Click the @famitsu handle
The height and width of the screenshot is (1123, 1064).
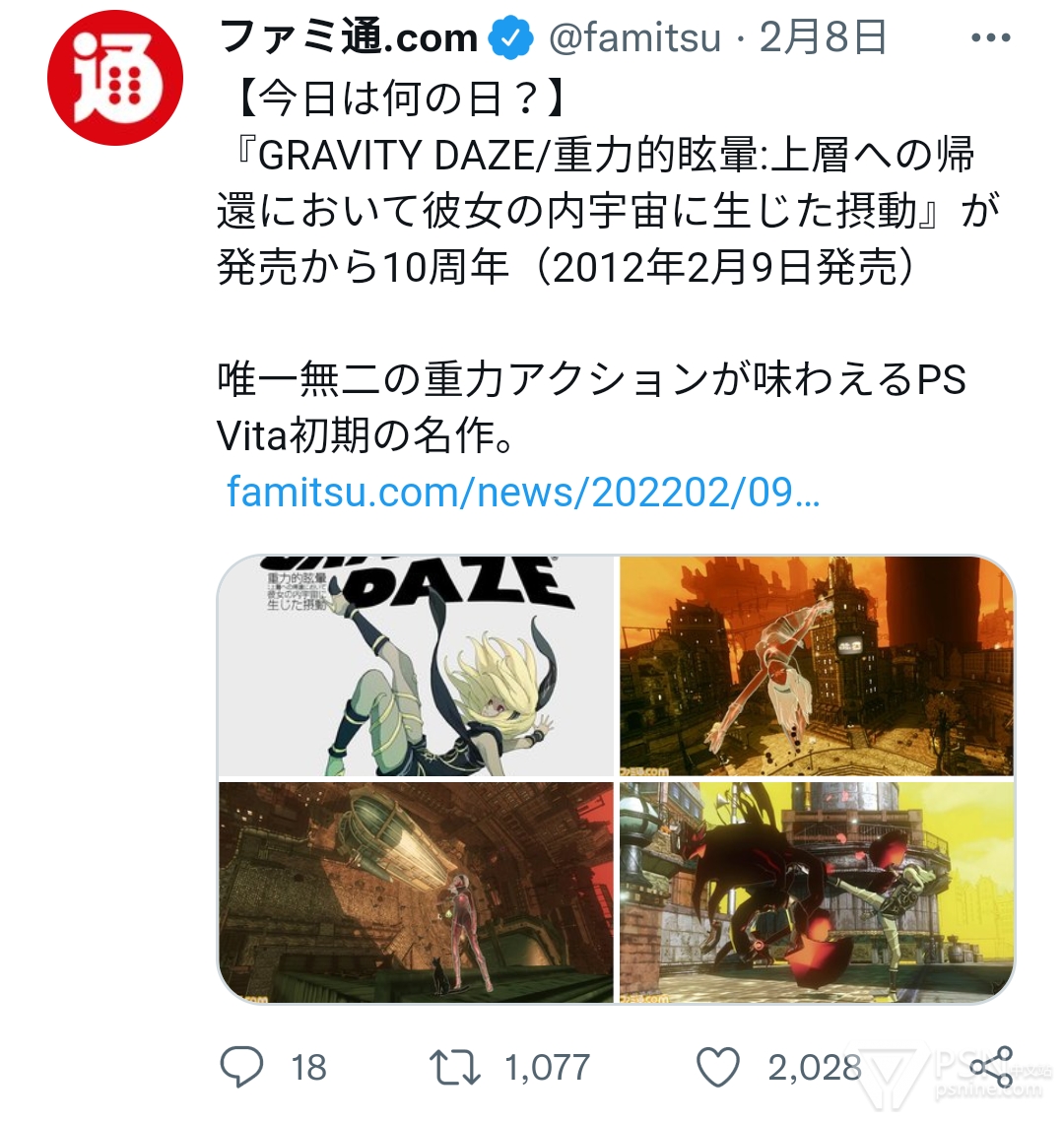coord(634,37)
